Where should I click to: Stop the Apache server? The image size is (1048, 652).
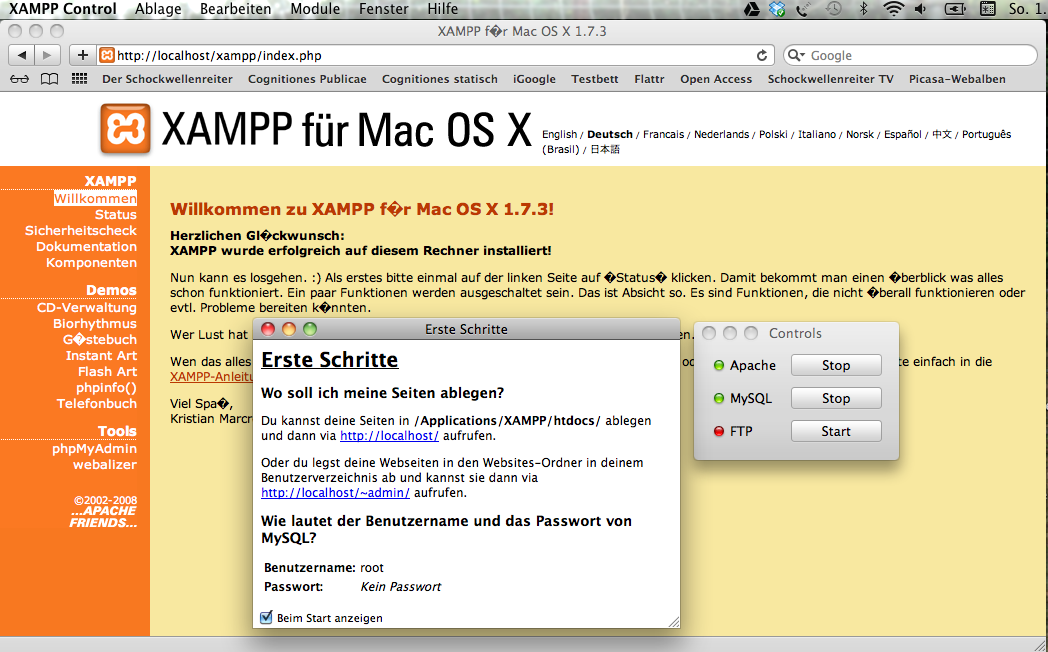tap(836, 365)
